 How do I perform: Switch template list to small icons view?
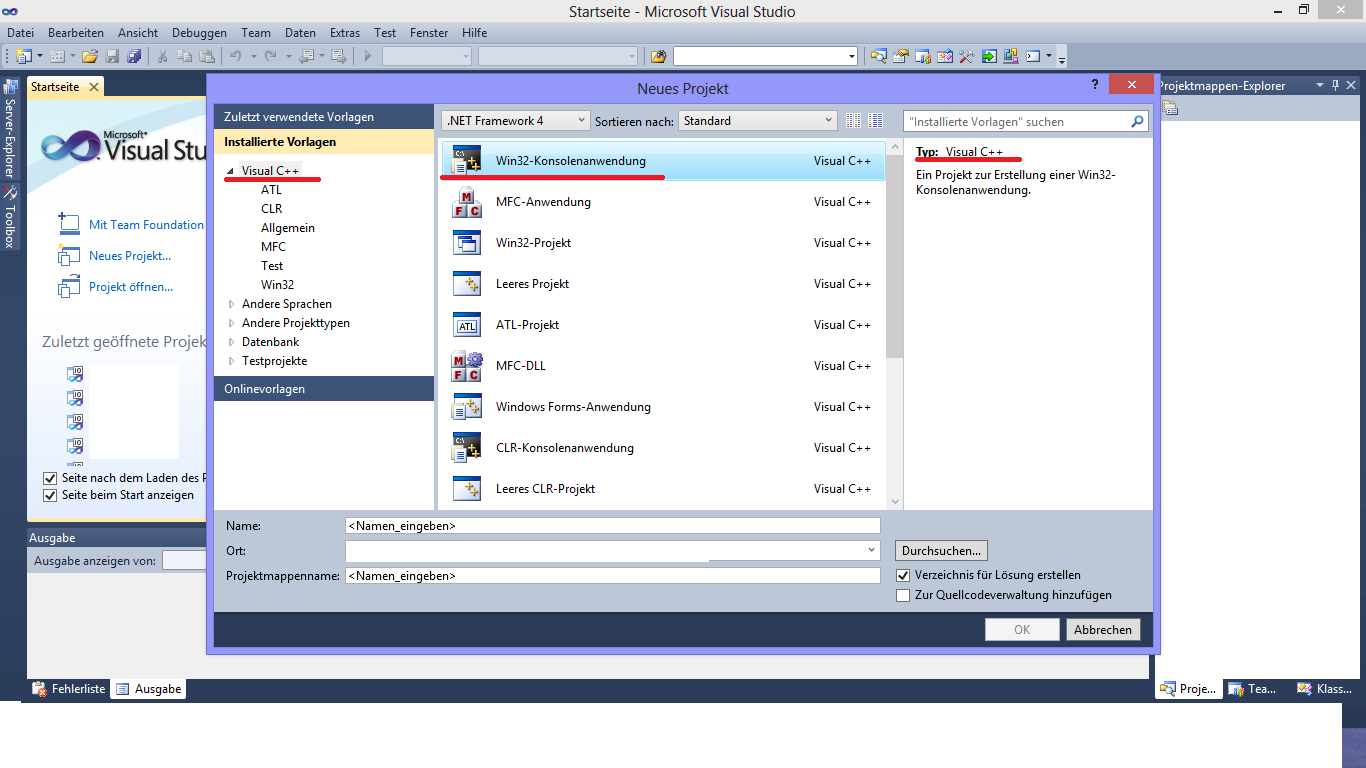coord(853,121)
